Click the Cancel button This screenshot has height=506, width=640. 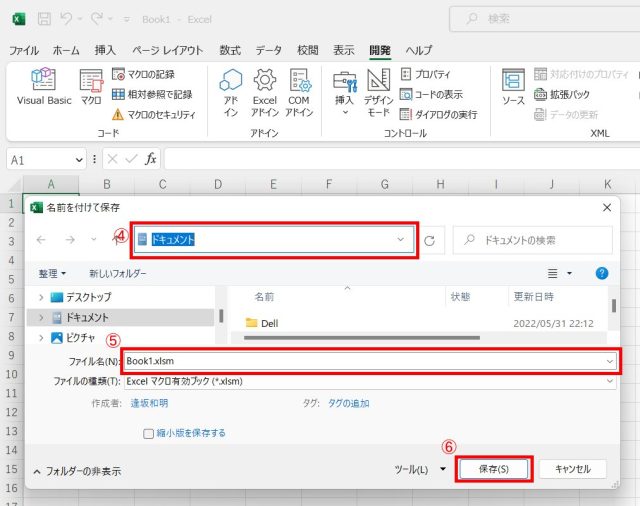coord(573,469)
